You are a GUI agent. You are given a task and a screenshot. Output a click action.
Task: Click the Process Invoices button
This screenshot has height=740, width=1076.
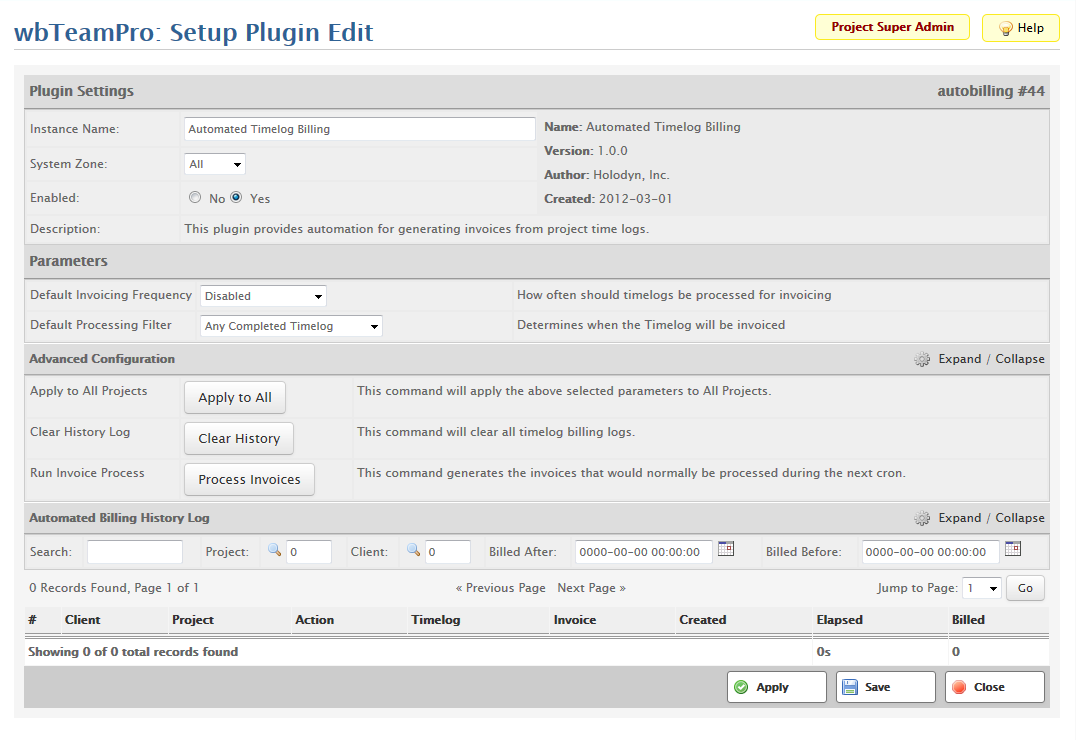(249, 479)
